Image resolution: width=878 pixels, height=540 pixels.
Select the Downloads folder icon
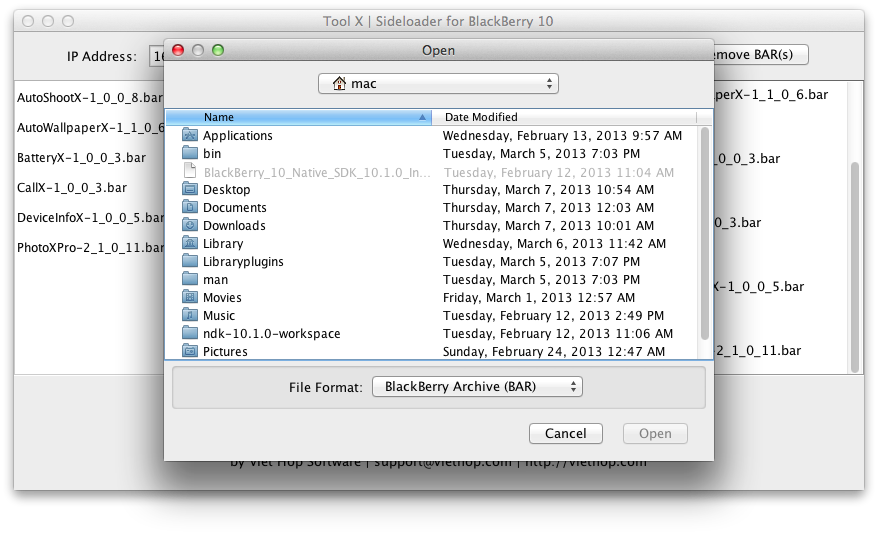pyautogui.click(x=190, y=225)
